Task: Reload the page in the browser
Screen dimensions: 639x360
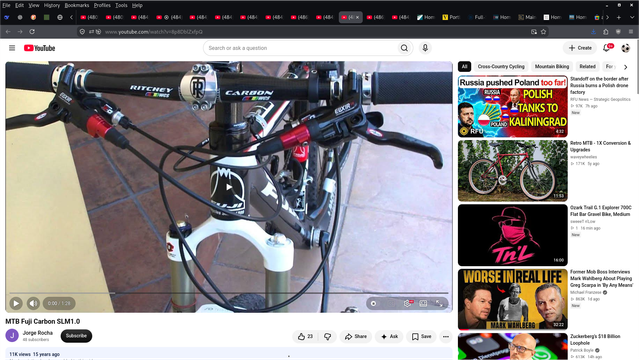Action: 32,32
